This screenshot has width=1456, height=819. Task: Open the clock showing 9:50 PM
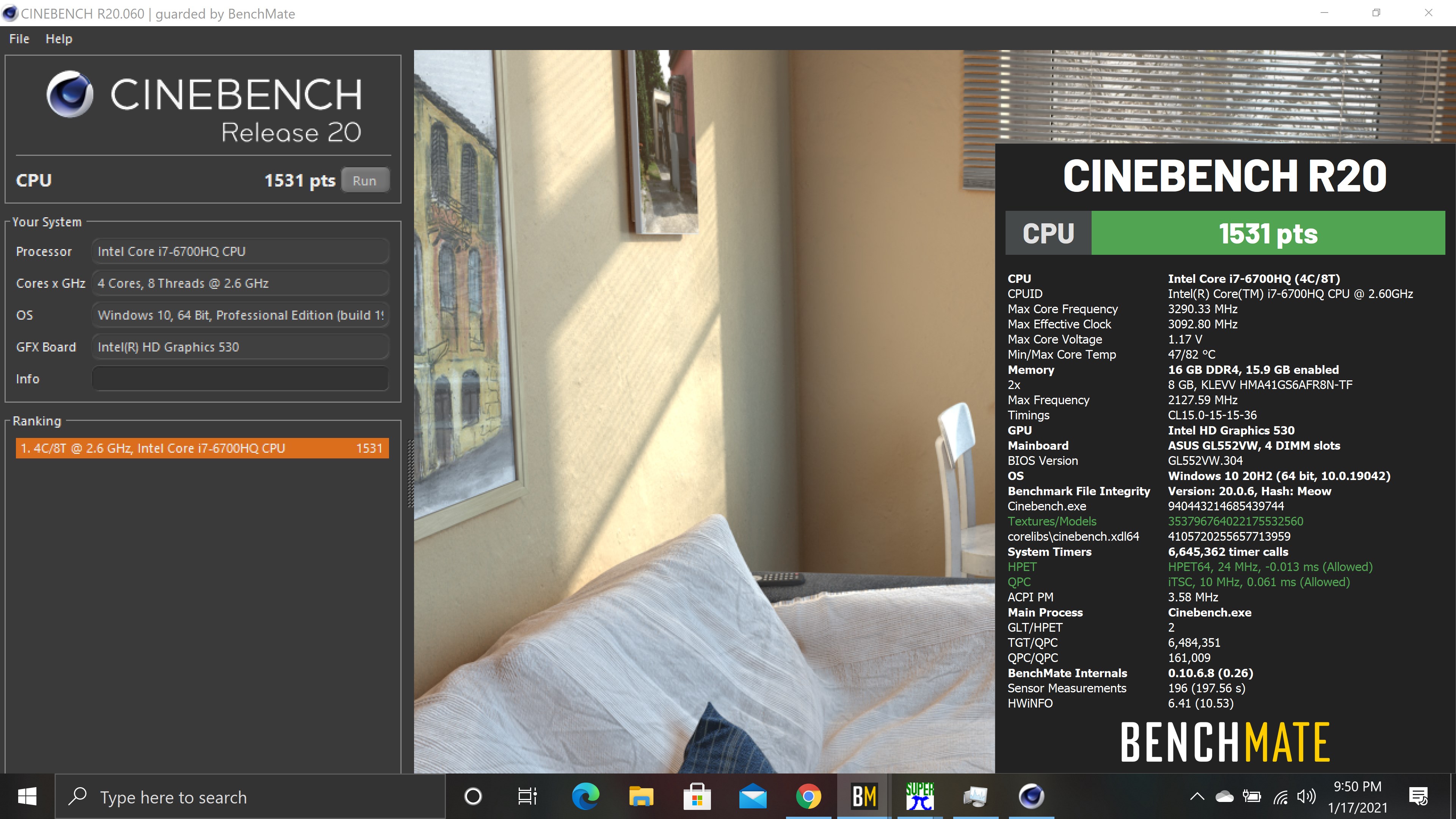pyautogui.click(x=1358, y=797)
